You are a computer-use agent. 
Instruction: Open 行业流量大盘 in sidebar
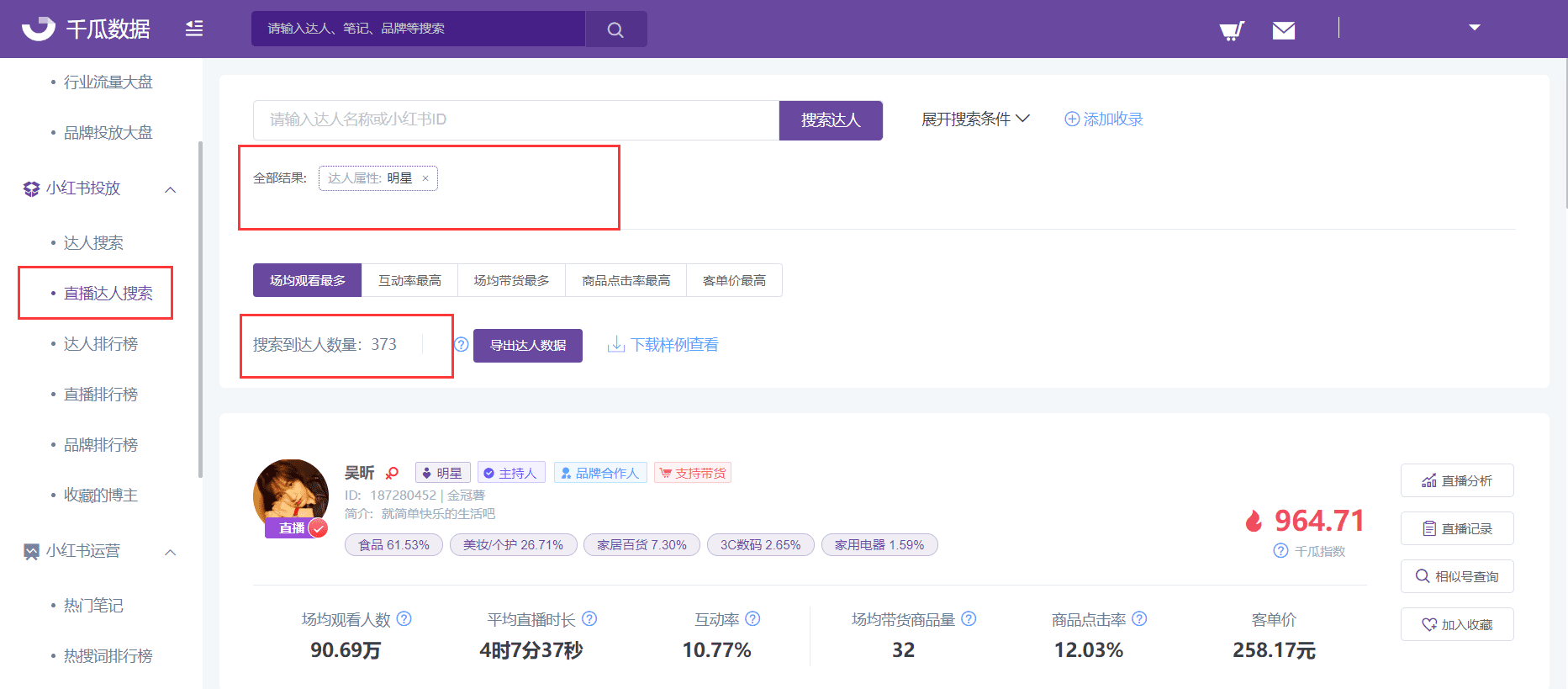pyautogui.click(x=108, y=82)
